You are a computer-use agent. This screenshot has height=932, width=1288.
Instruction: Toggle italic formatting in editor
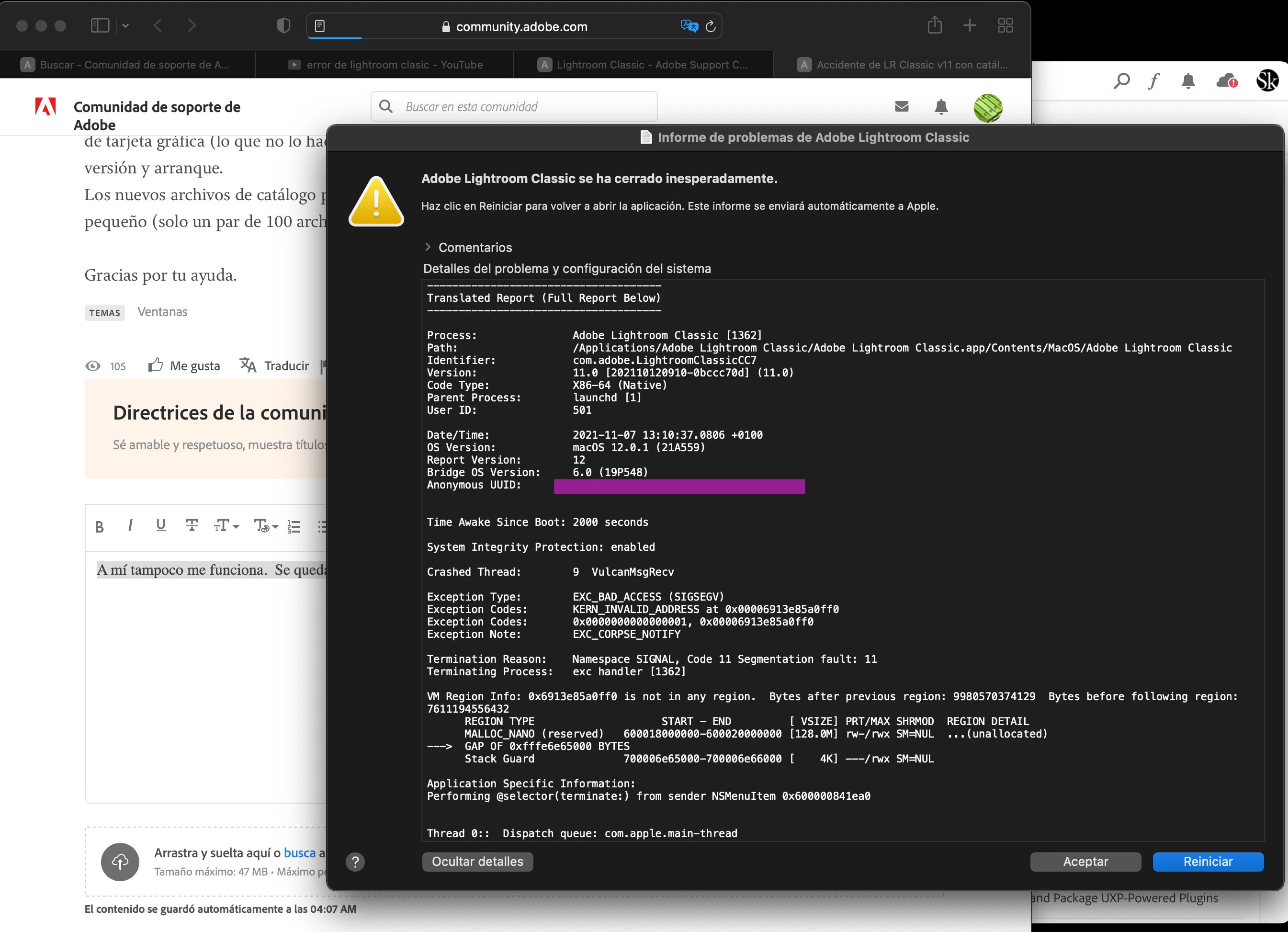pos(130,525)
